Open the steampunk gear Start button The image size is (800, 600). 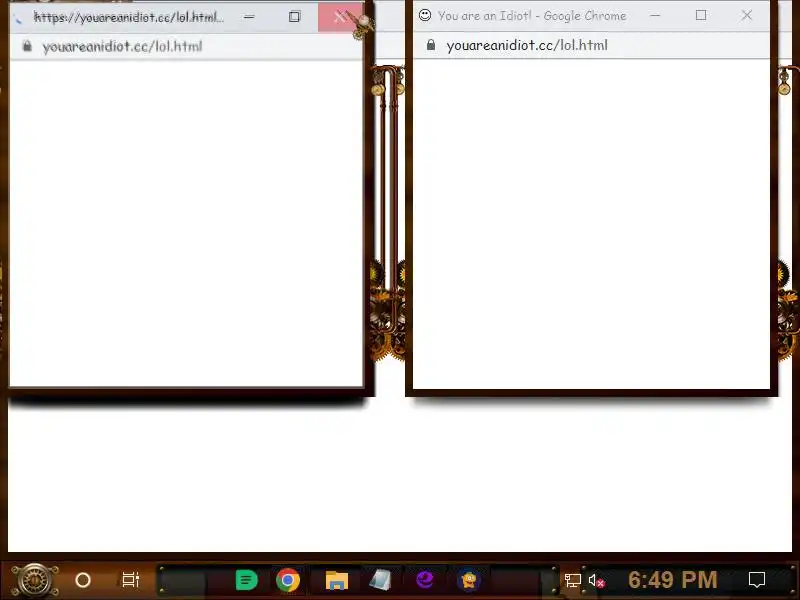(35, 580)
